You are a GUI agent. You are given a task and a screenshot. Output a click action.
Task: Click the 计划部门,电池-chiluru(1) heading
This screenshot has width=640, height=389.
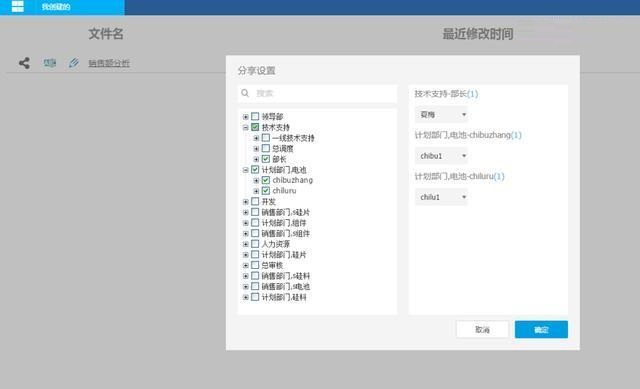click(x=460, y=176)
